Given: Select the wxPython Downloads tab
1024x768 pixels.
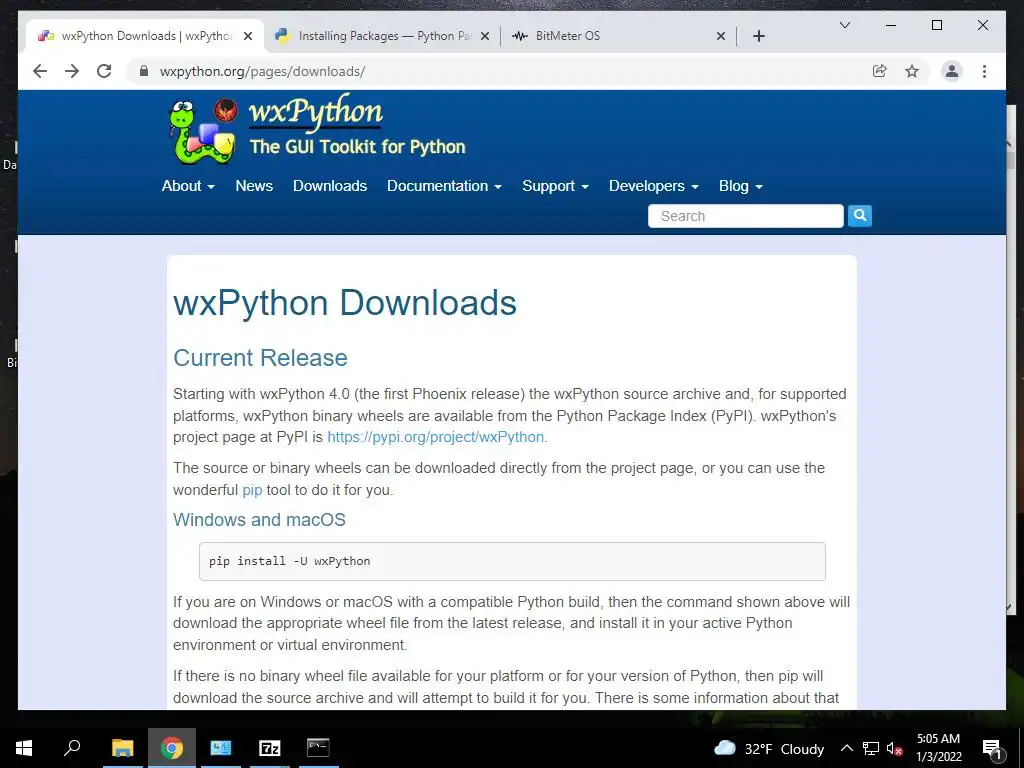Looking at the screenshot, I should pyautogui.click(x=145, y=36).
